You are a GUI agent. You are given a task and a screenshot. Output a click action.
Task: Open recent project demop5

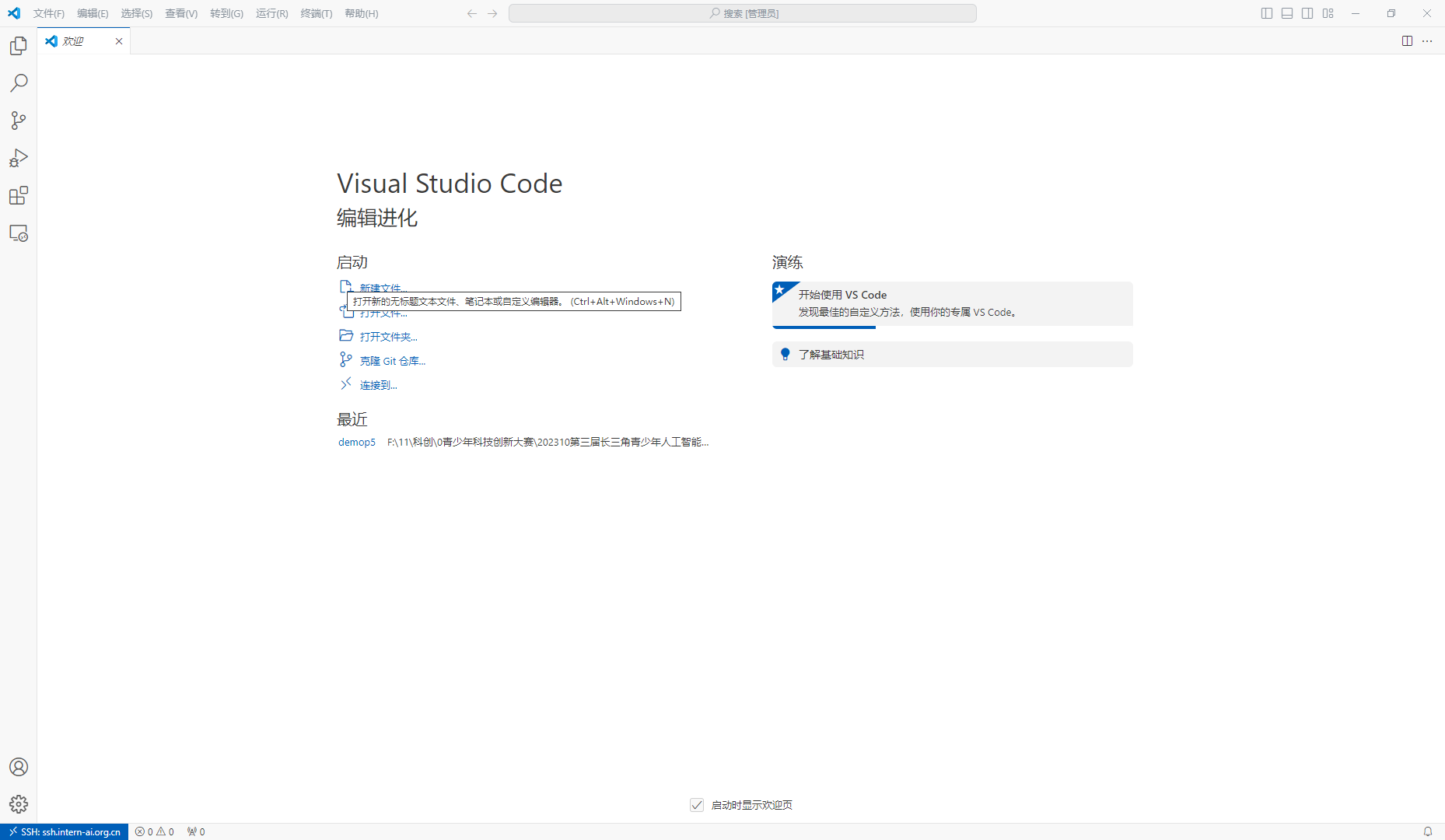tap(357, 442)
